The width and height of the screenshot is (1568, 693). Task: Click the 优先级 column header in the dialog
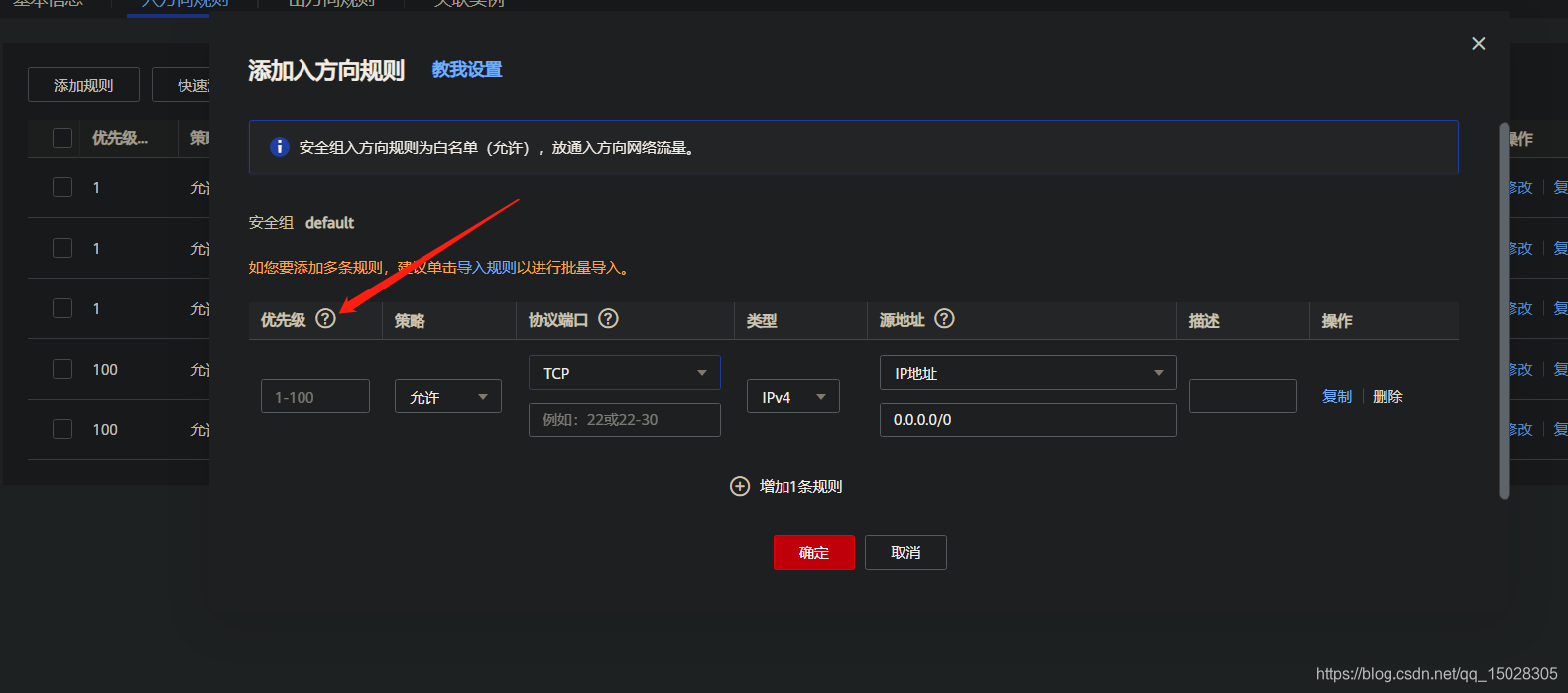coord(284,320)
